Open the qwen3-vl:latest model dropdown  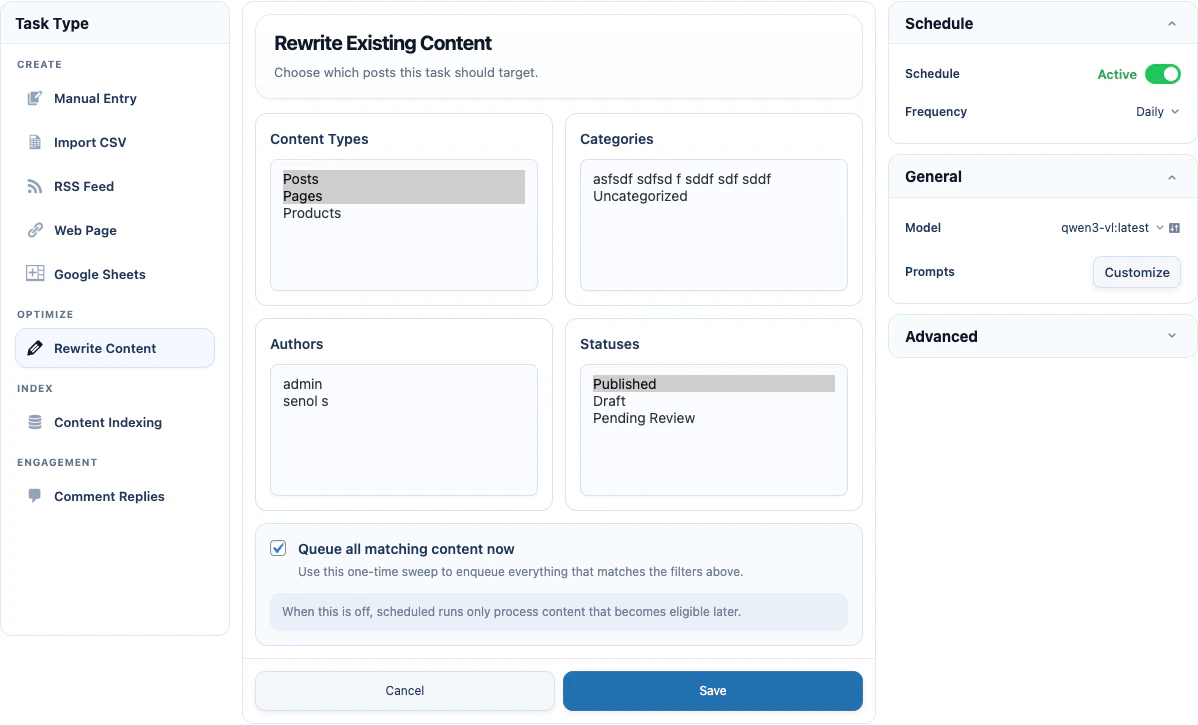pos(1112,228)
